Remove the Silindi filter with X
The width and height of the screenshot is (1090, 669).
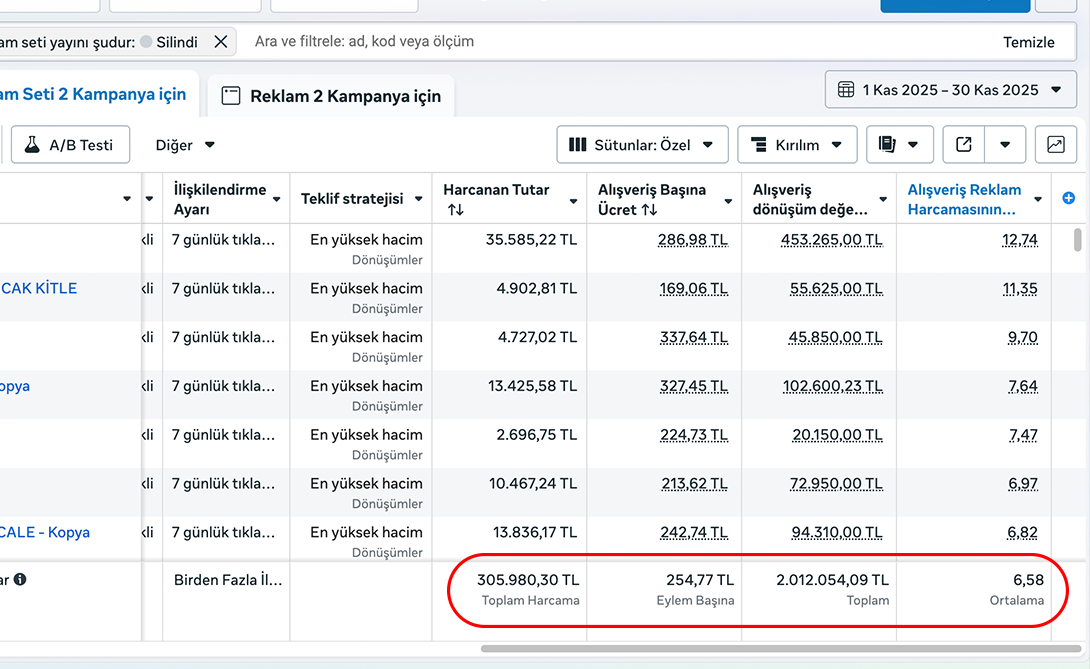pos(221,42)
